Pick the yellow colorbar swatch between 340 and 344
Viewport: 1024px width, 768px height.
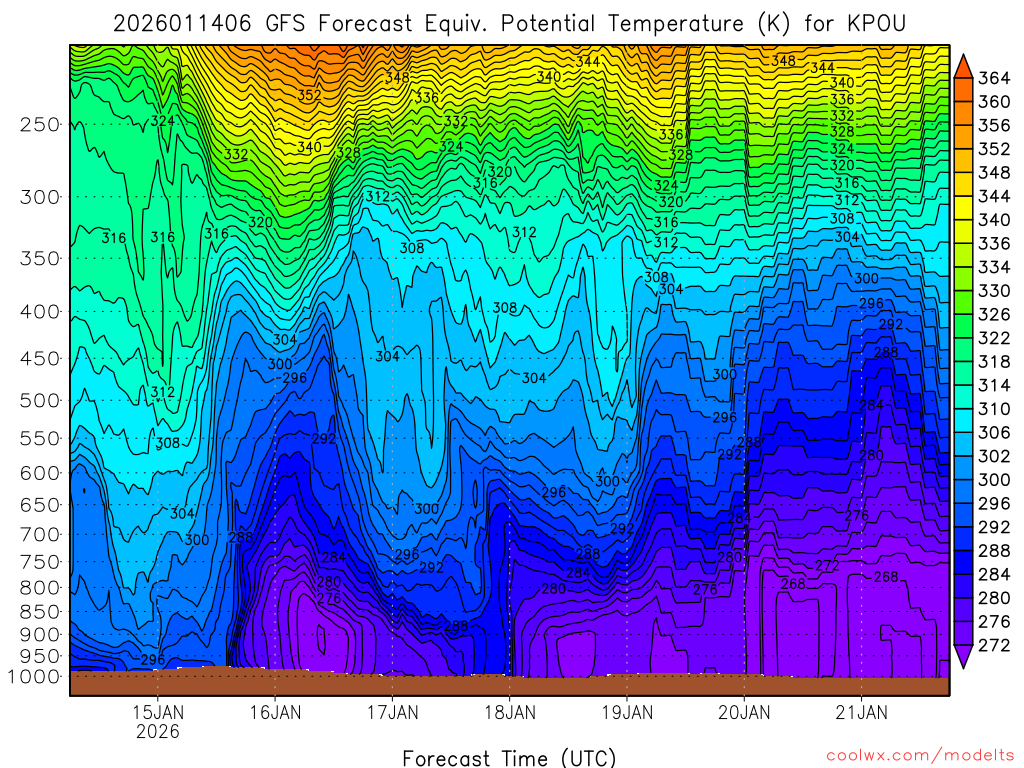[x=963, y=208]
